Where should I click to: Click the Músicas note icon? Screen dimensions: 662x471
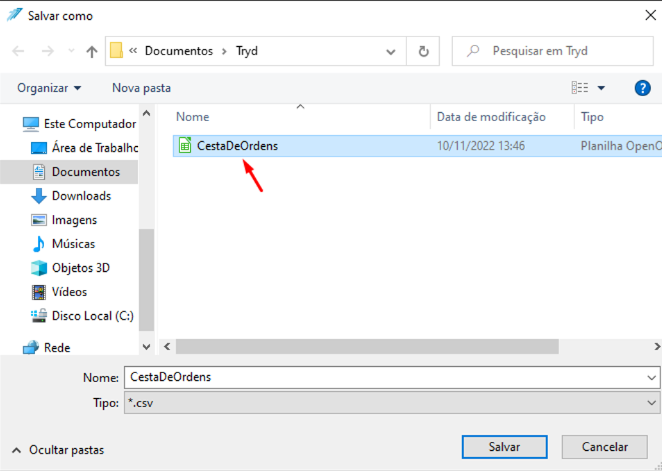39,244
